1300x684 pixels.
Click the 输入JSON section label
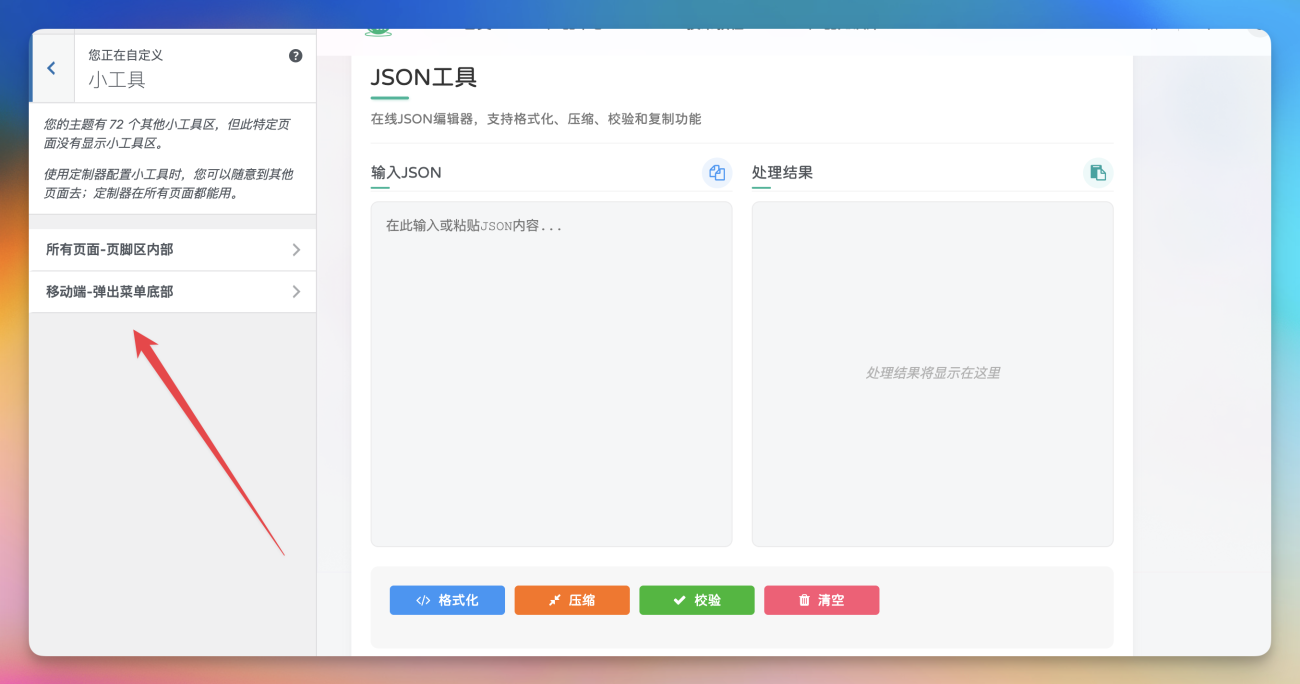click(406, 173)
